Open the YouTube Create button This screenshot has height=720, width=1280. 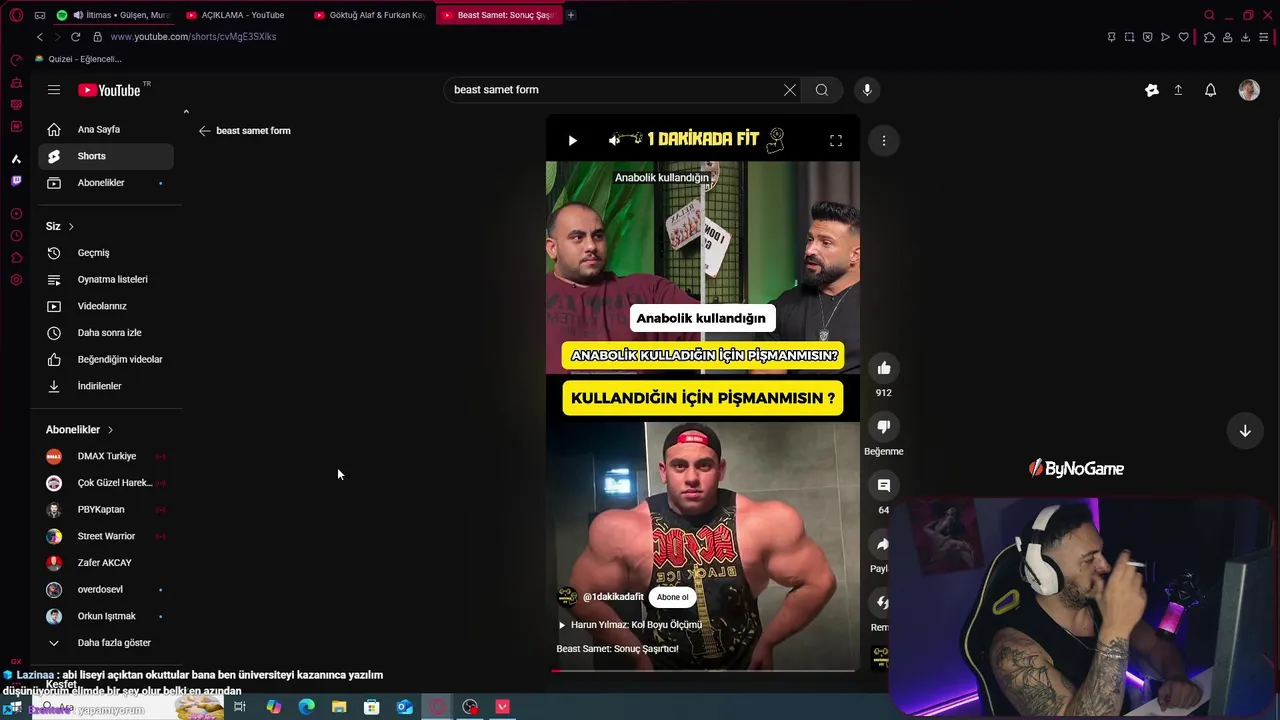point(1152,90)
